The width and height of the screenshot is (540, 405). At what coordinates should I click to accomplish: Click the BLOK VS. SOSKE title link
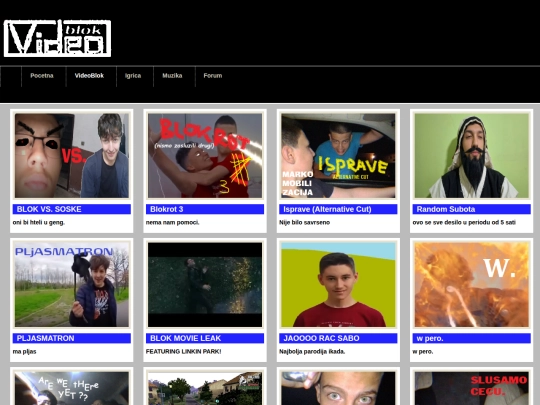pos(72,209)
